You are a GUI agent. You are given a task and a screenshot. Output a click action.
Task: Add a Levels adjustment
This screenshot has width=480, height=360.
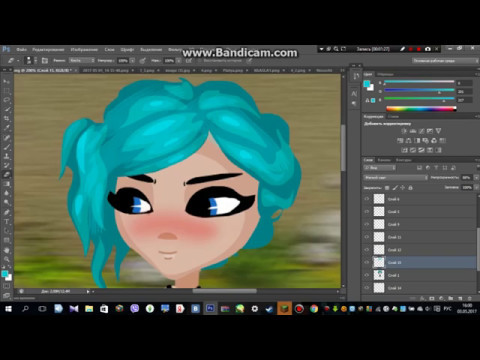pos(413,131)
